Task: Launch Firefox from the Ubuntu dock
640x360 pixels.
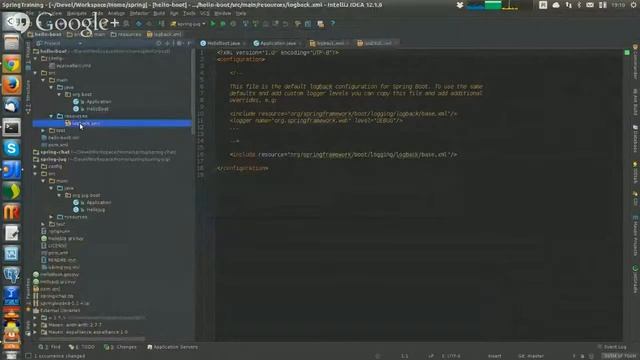Action: pyautogui.click(x=11, y=85)
